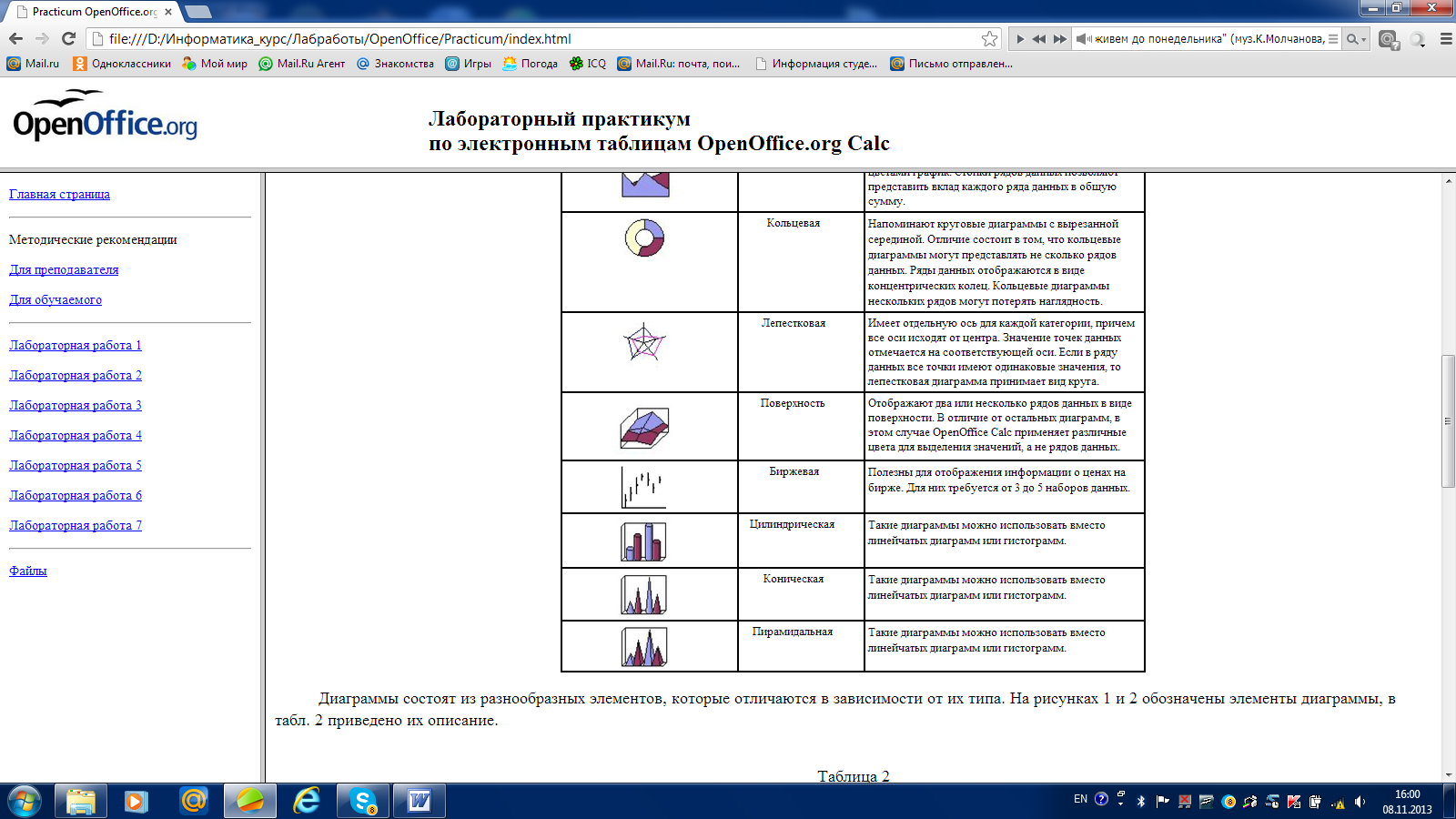The image size is (1456, 819).
Task: Open Лабораторная работа 5
Action: click(76, 465)
